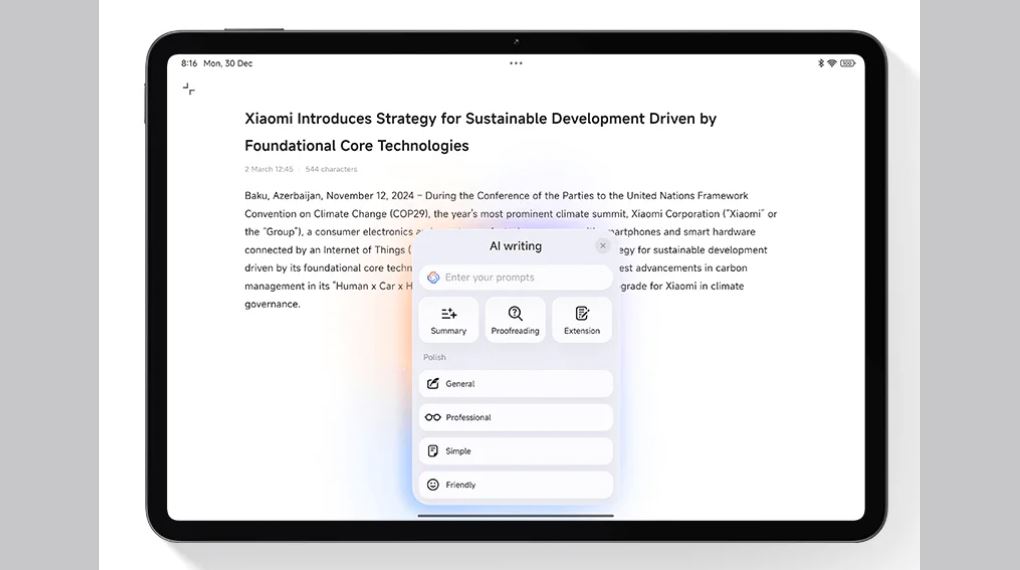Apply the General polish style
Image resolution: width=1020 pixels, height=570 pixels.
(515, 384)
